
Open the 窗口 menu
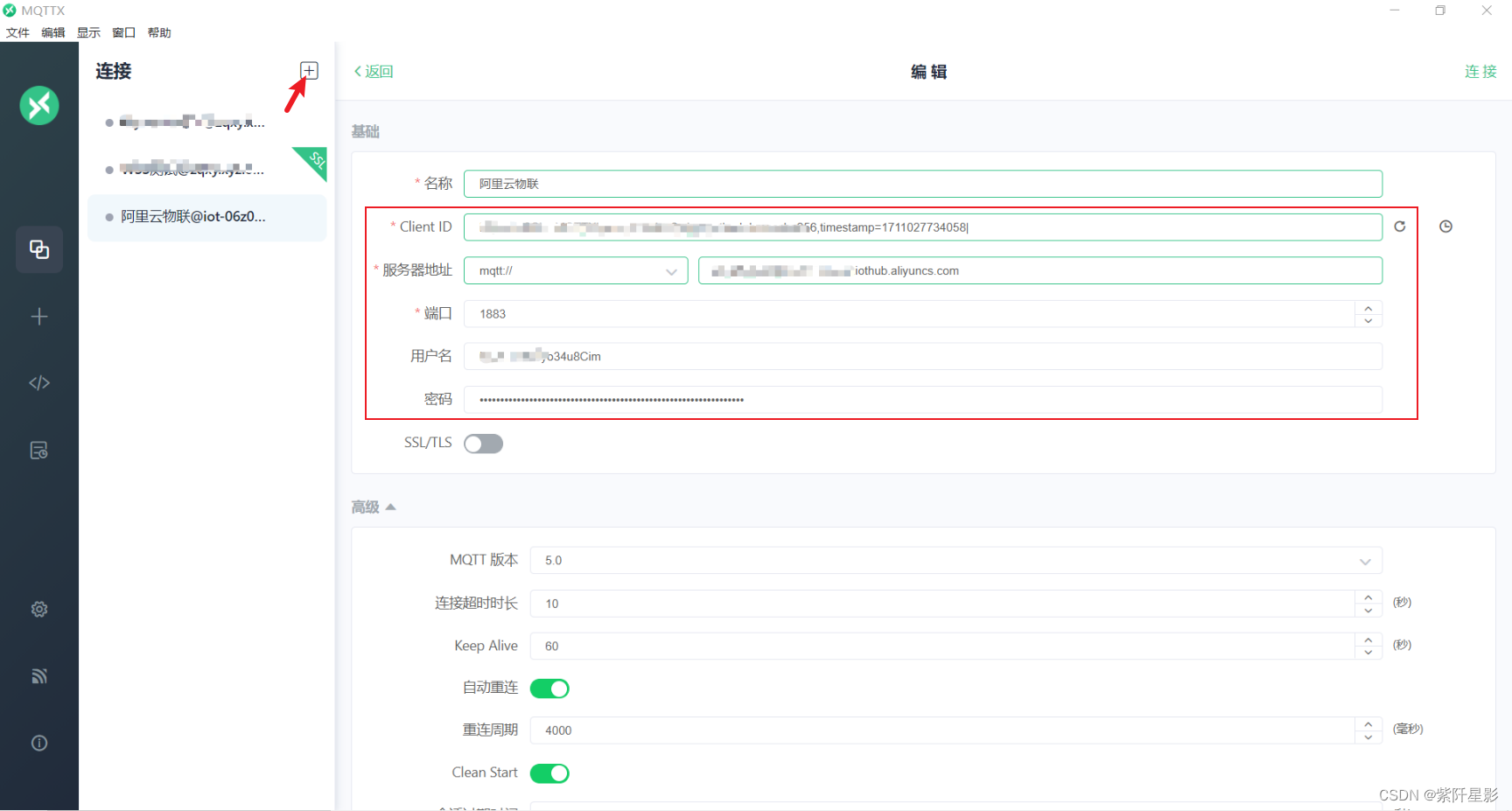coord(124,32)
